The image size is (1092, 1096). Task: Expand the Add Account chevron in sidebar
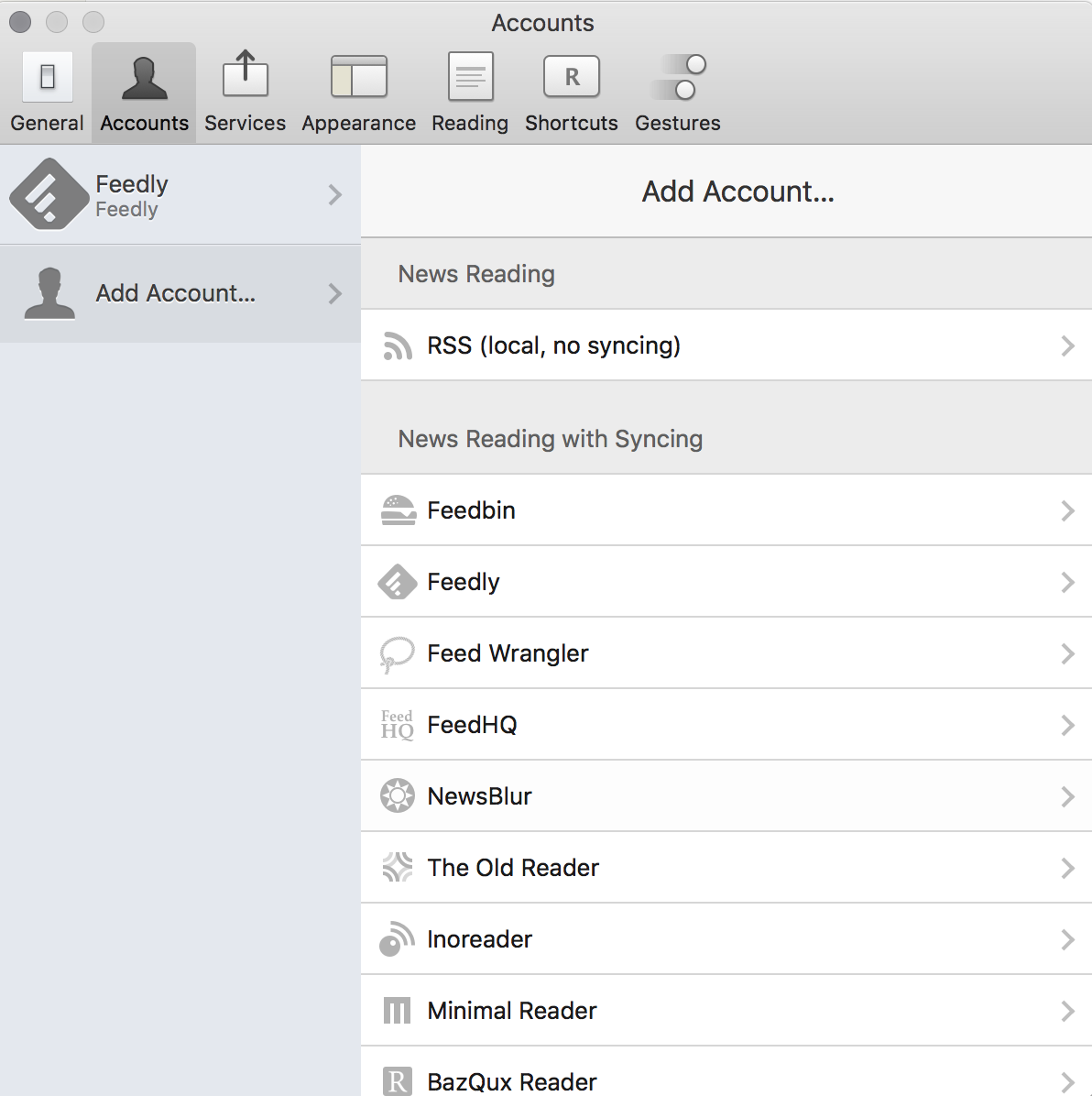click(x=335, y=293)
